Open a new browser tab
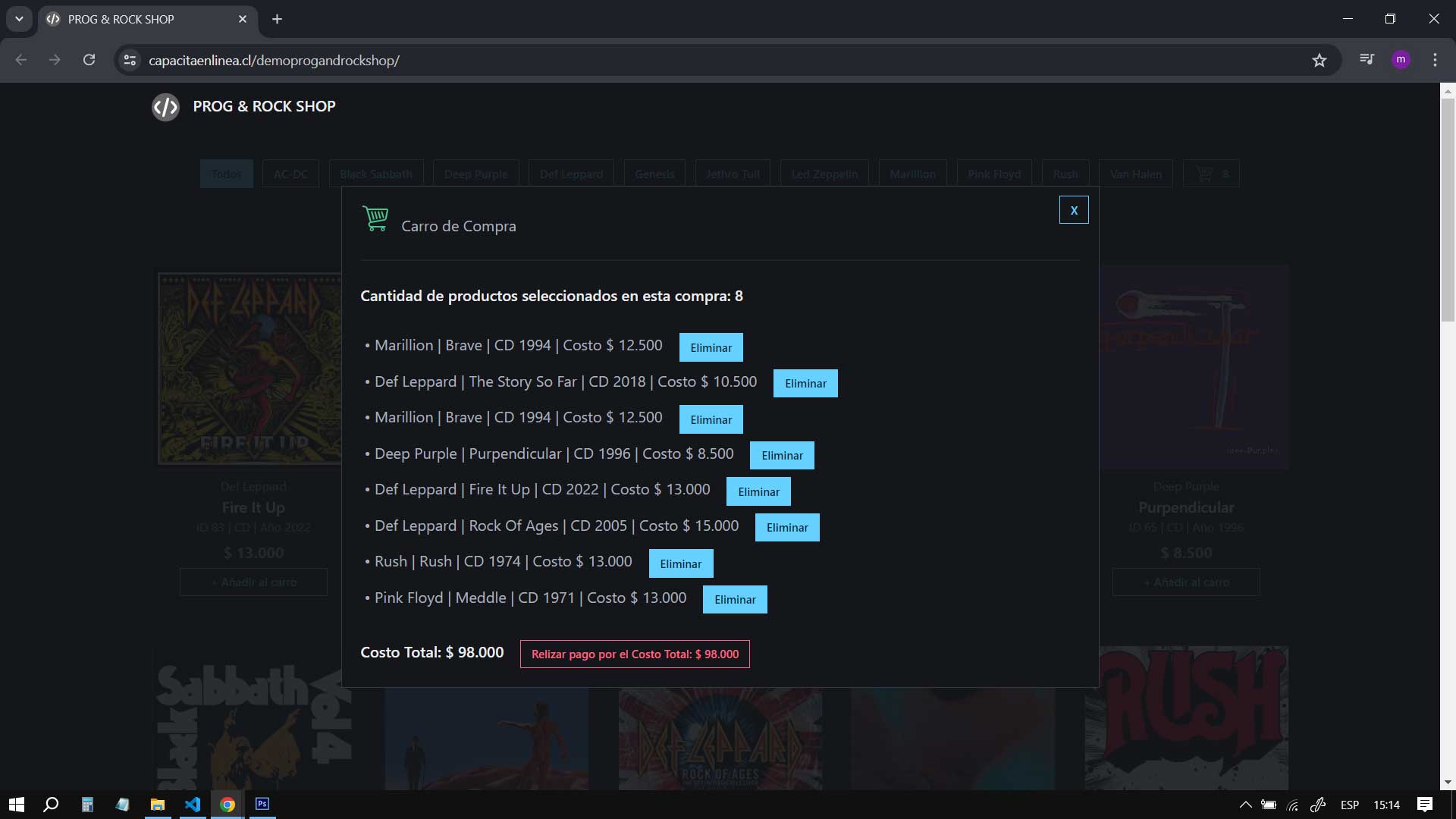This screenshot has width=1456, height=819. click(277, 19)
